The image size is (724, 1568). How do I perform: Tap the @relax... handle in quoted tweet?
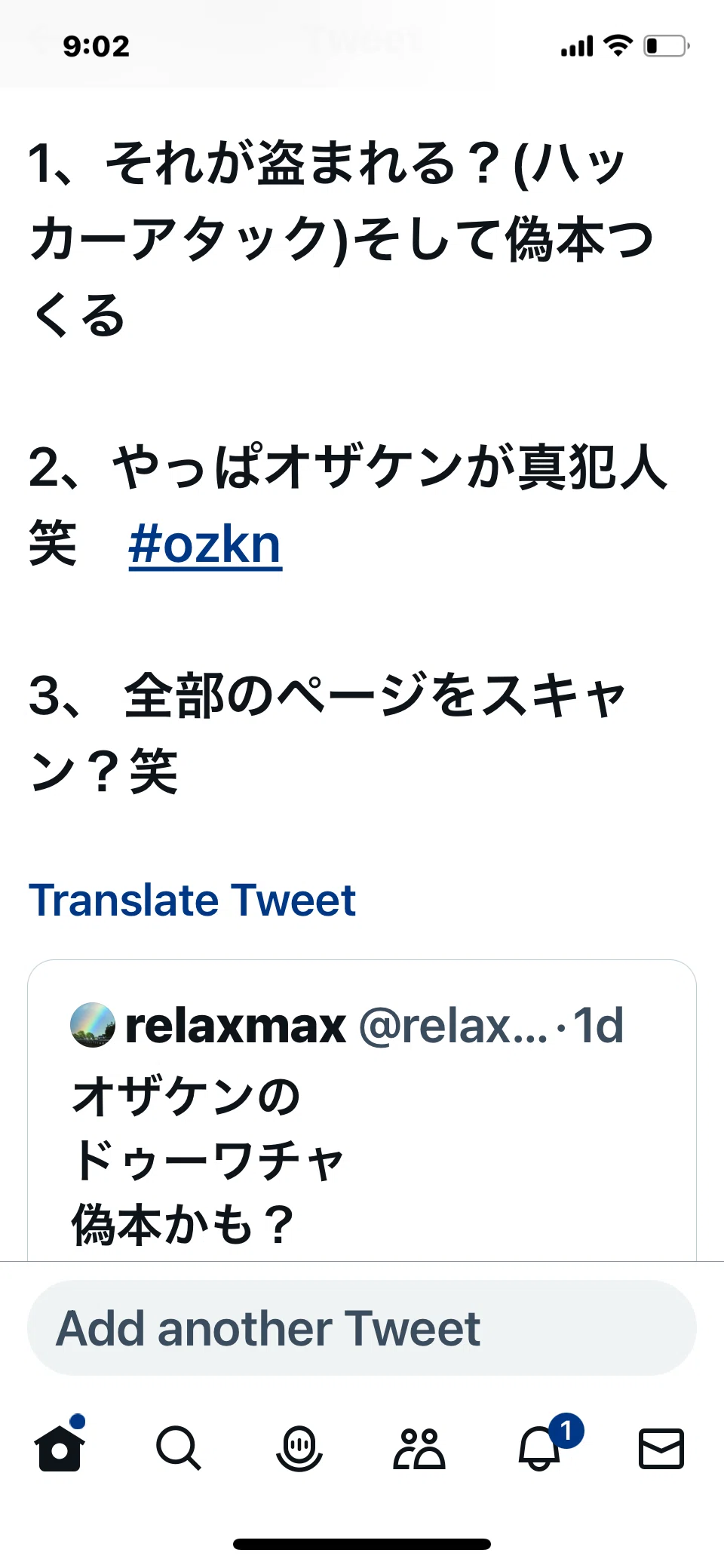coord(453,1026)
